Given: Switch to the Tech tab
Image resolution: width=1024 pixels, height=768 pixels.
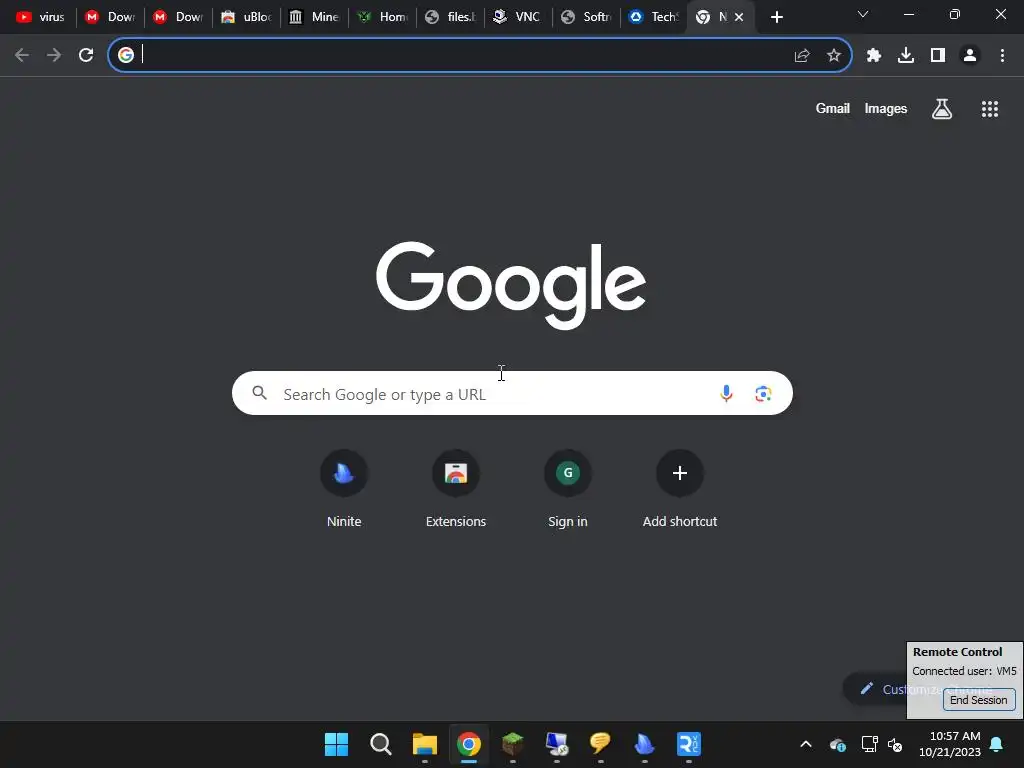Looking at the screenshot, I should (654, 17).
